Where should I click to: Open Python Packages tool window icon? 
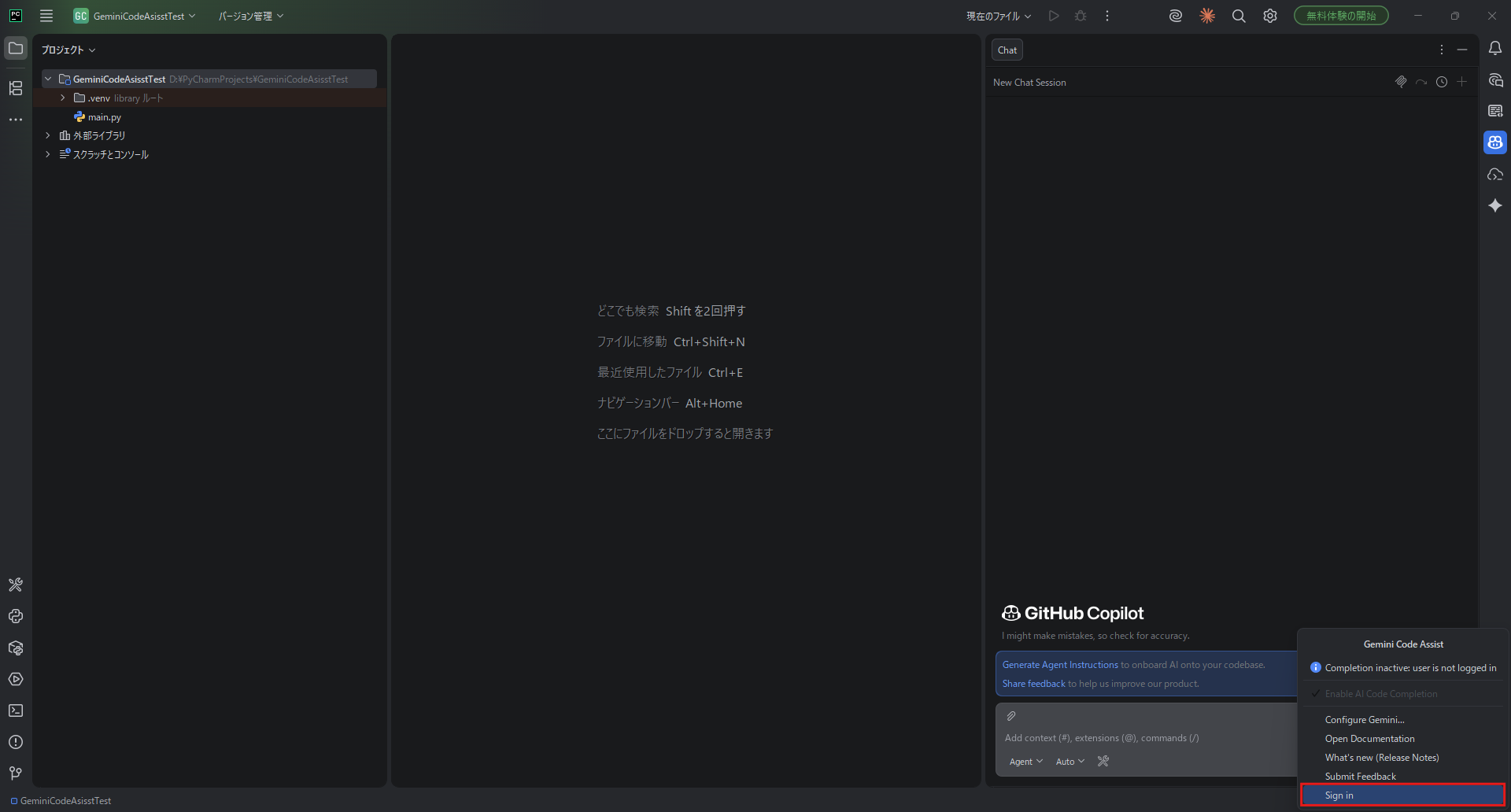coord(16,648)
